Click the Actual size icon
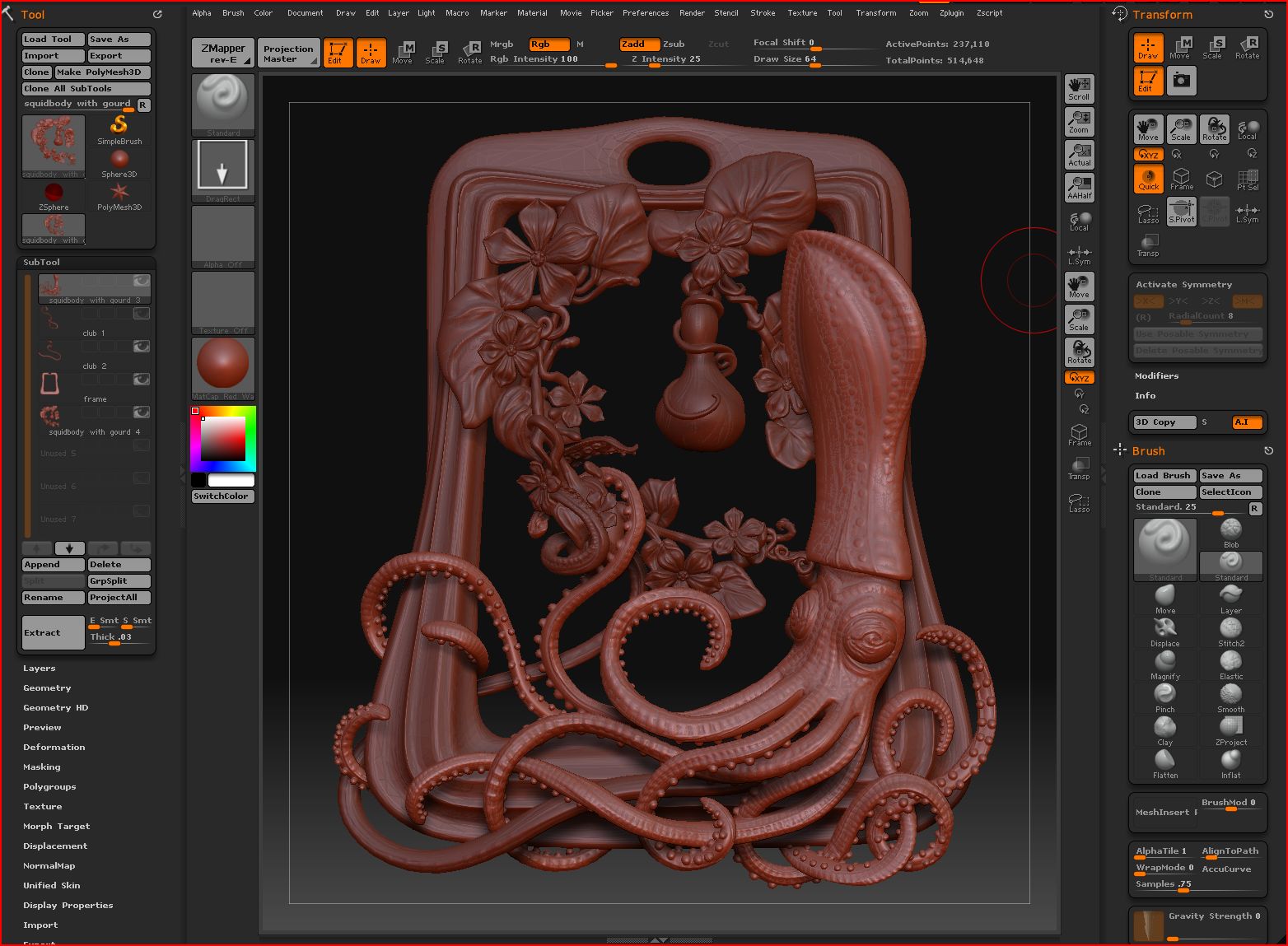The height and width of the screenshot is (946, 1288). tap(1079, 154)
